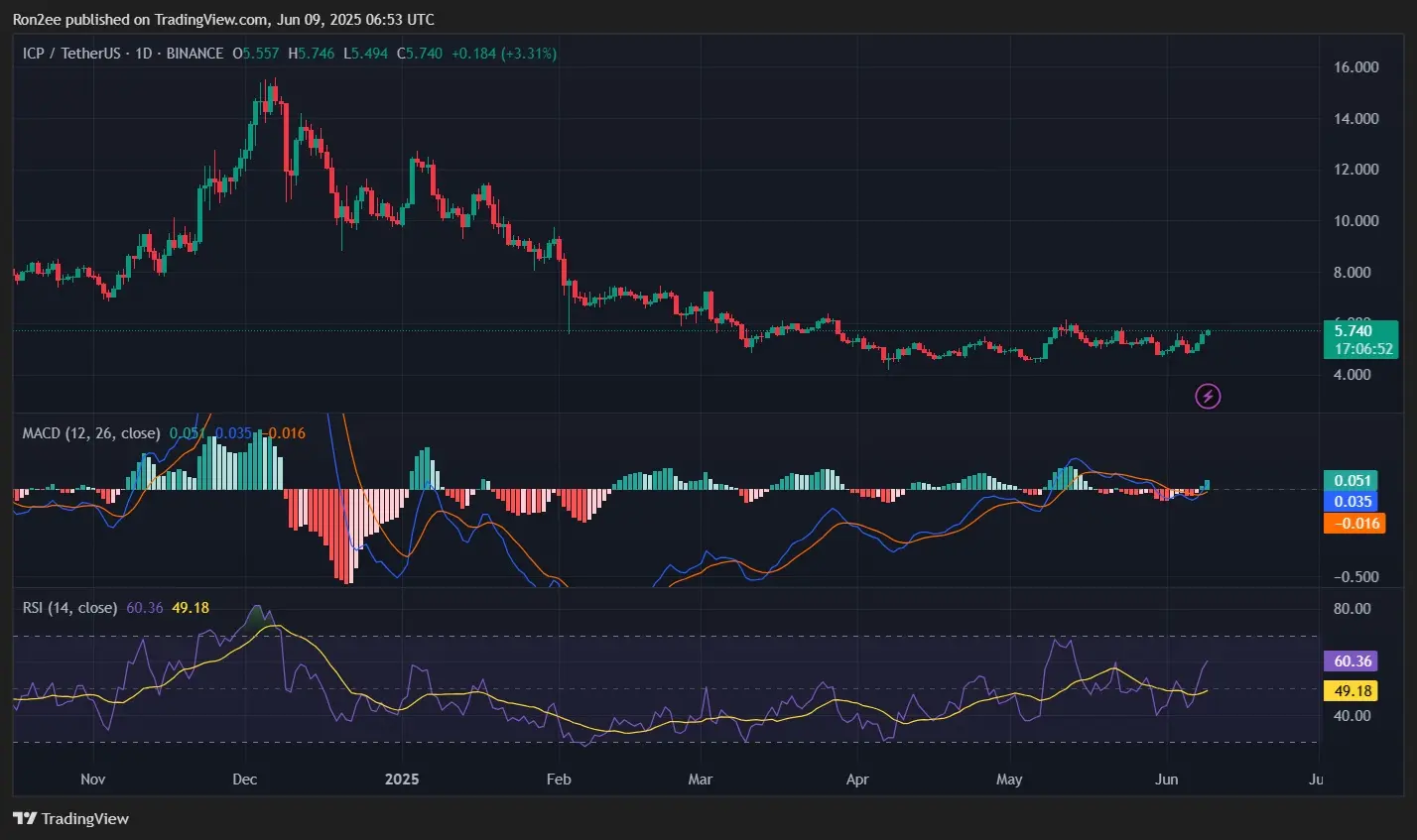Open the RSI (14, close) indicator legend

69,608
